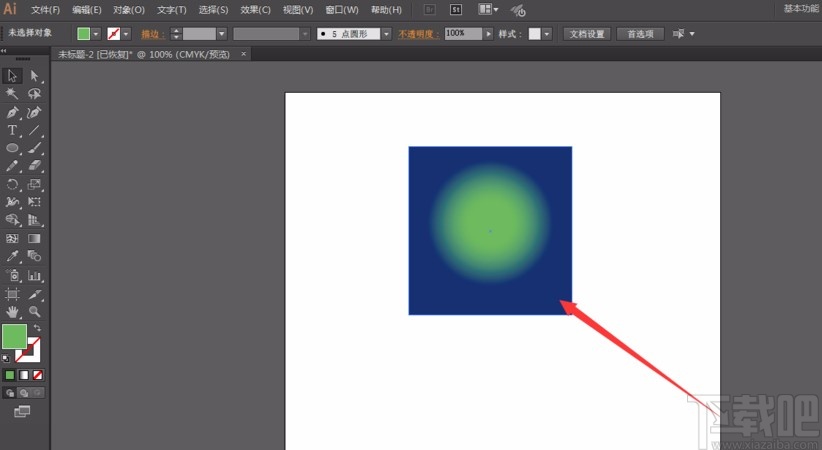
Task: Open the 窗口(W) menu
Action: tap(342, 10)
